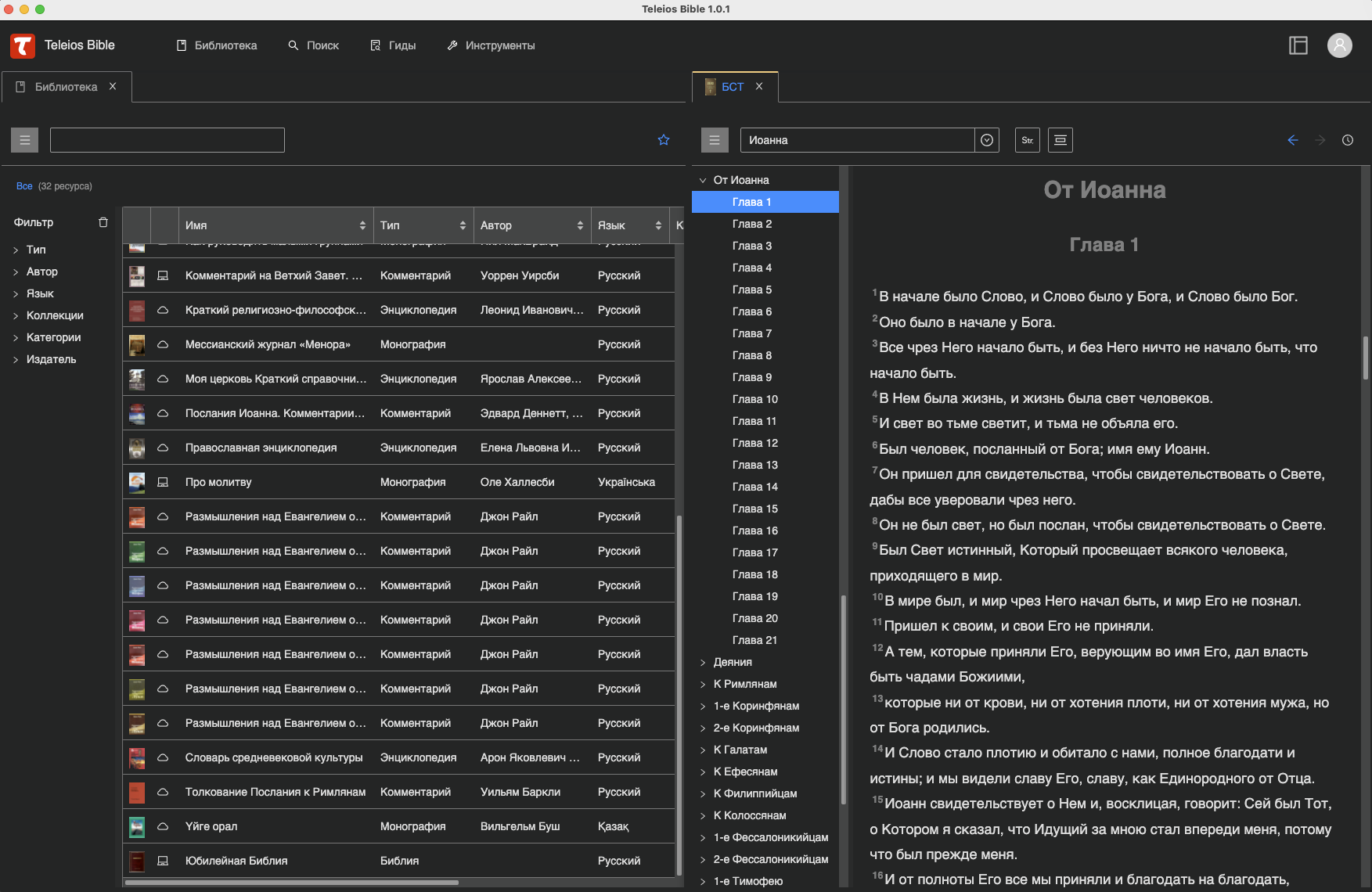Select Глава 10 in the chapter list
Image resolution: width=1372 pixels, height=892 pixels.
tap(754, 399)
